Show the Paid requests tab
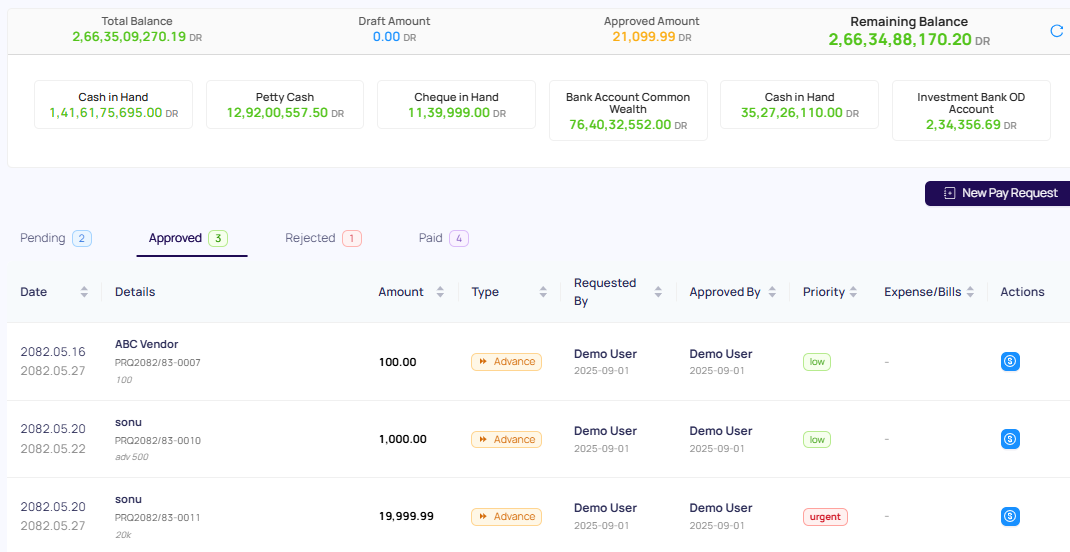The height and width of the screenshot is (552, 1070). pyautogui.click(x=443, y=238)
